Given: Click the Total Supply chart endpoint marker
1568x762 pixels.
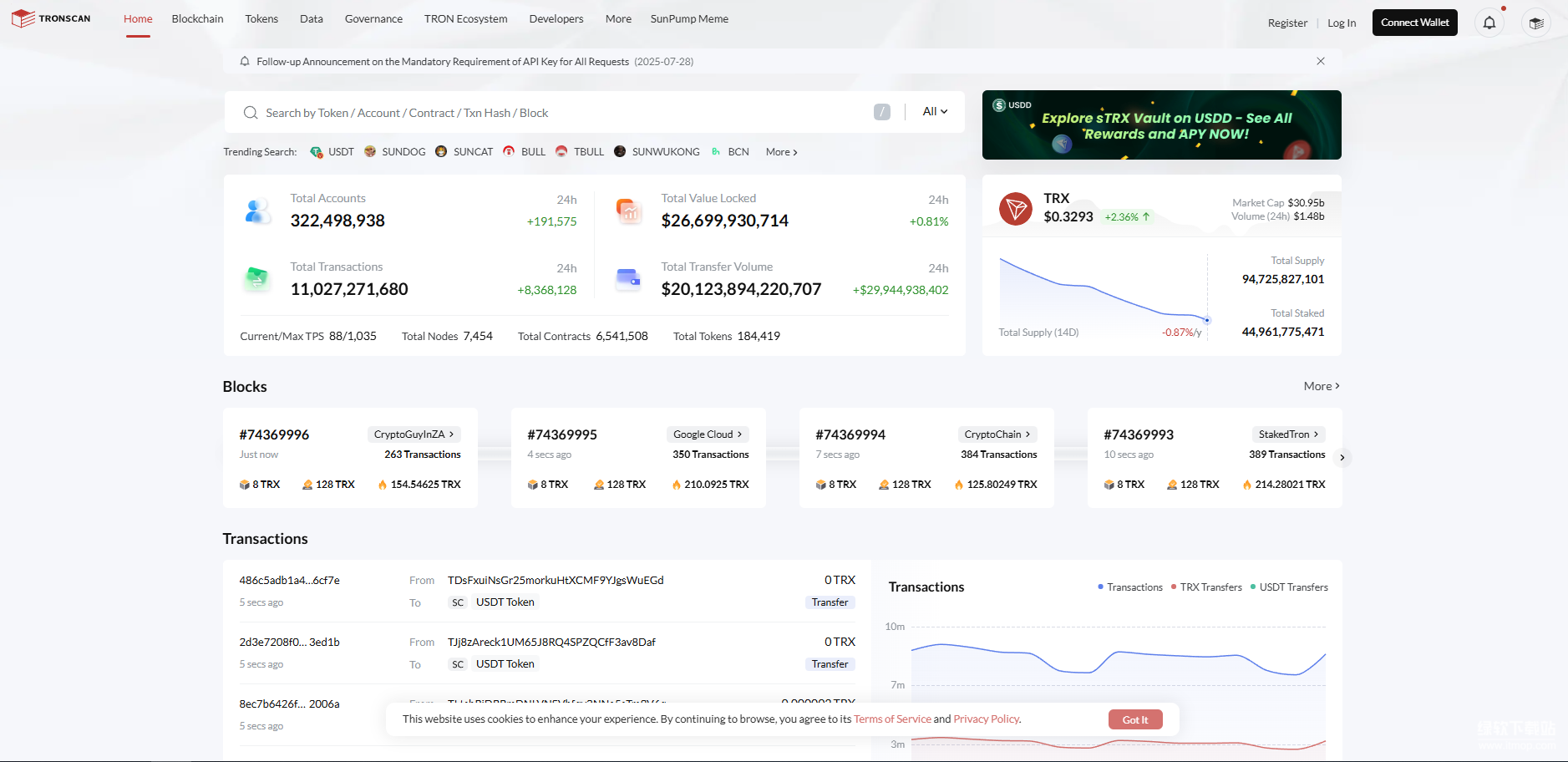Looking at the screenshot, I should tap(1207, 320).
